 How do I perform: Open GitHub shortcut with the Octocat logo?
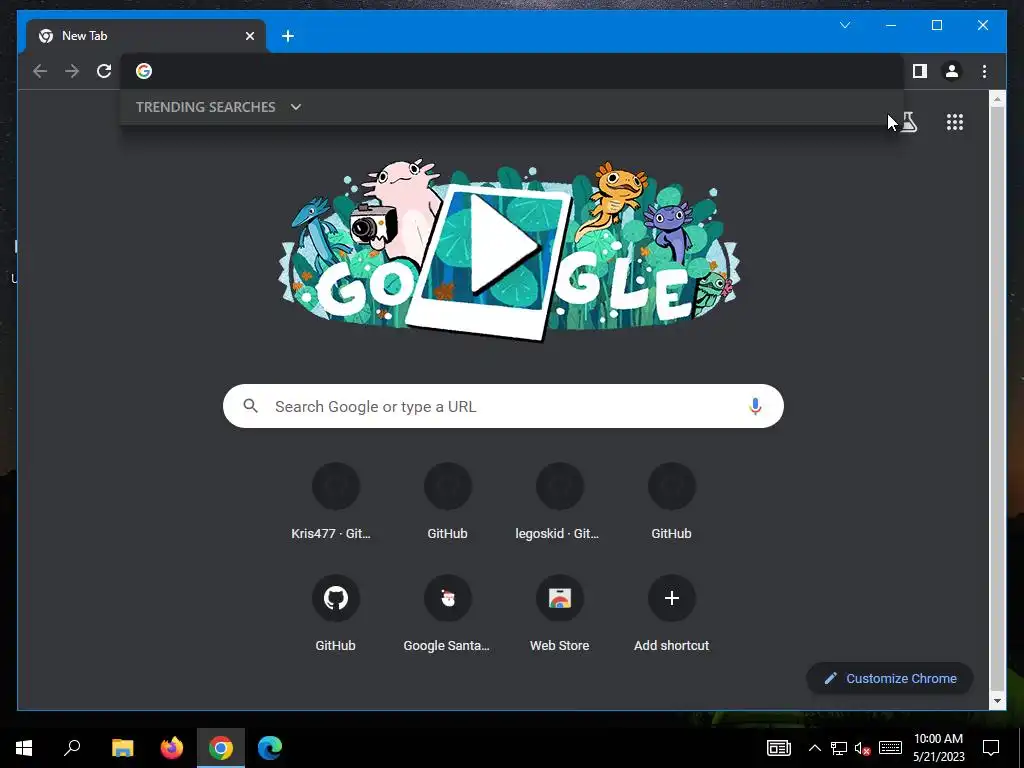coord(335,613)
